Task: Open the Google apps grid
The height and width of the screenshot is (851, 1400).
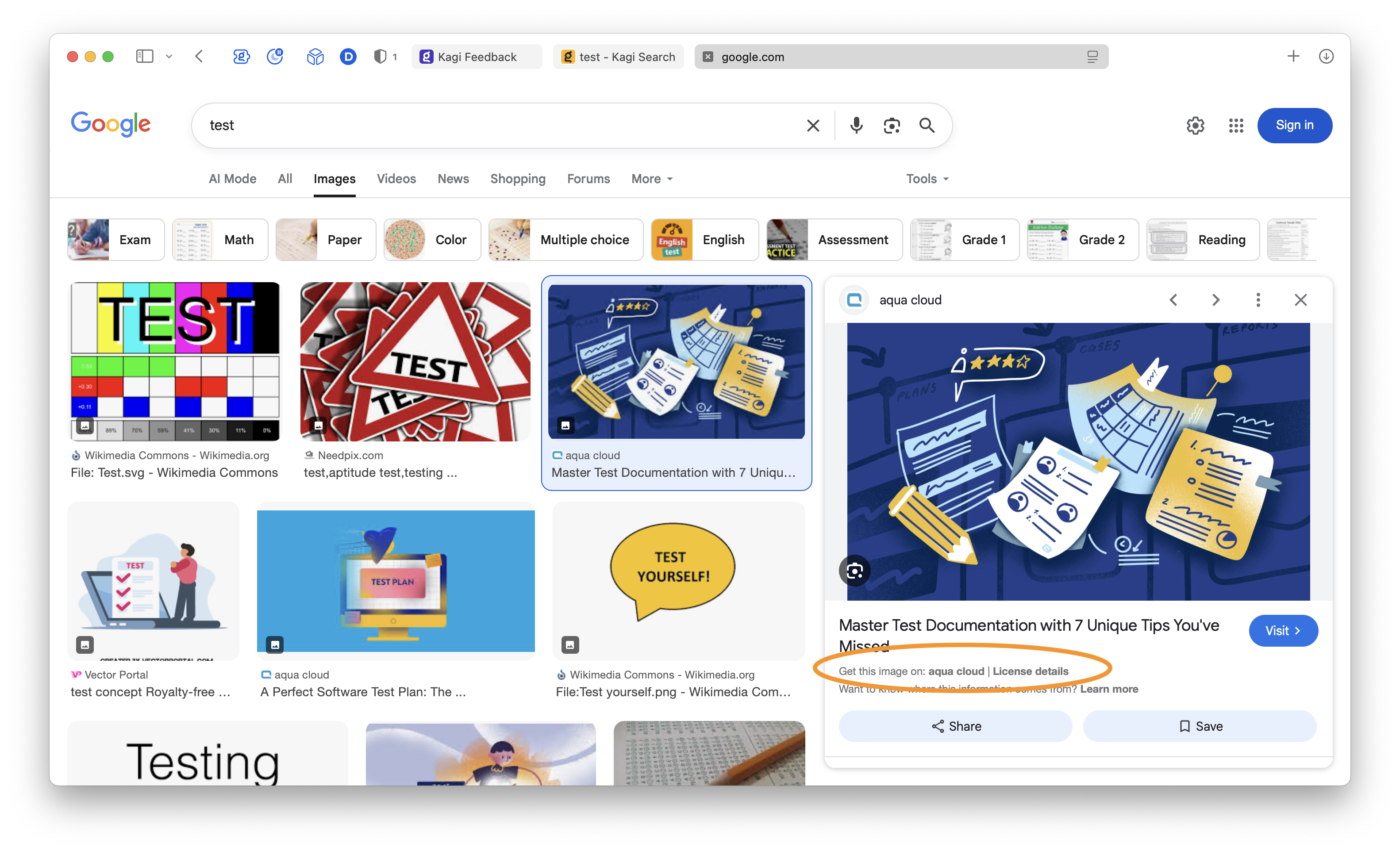Action: click(1236, 125)
